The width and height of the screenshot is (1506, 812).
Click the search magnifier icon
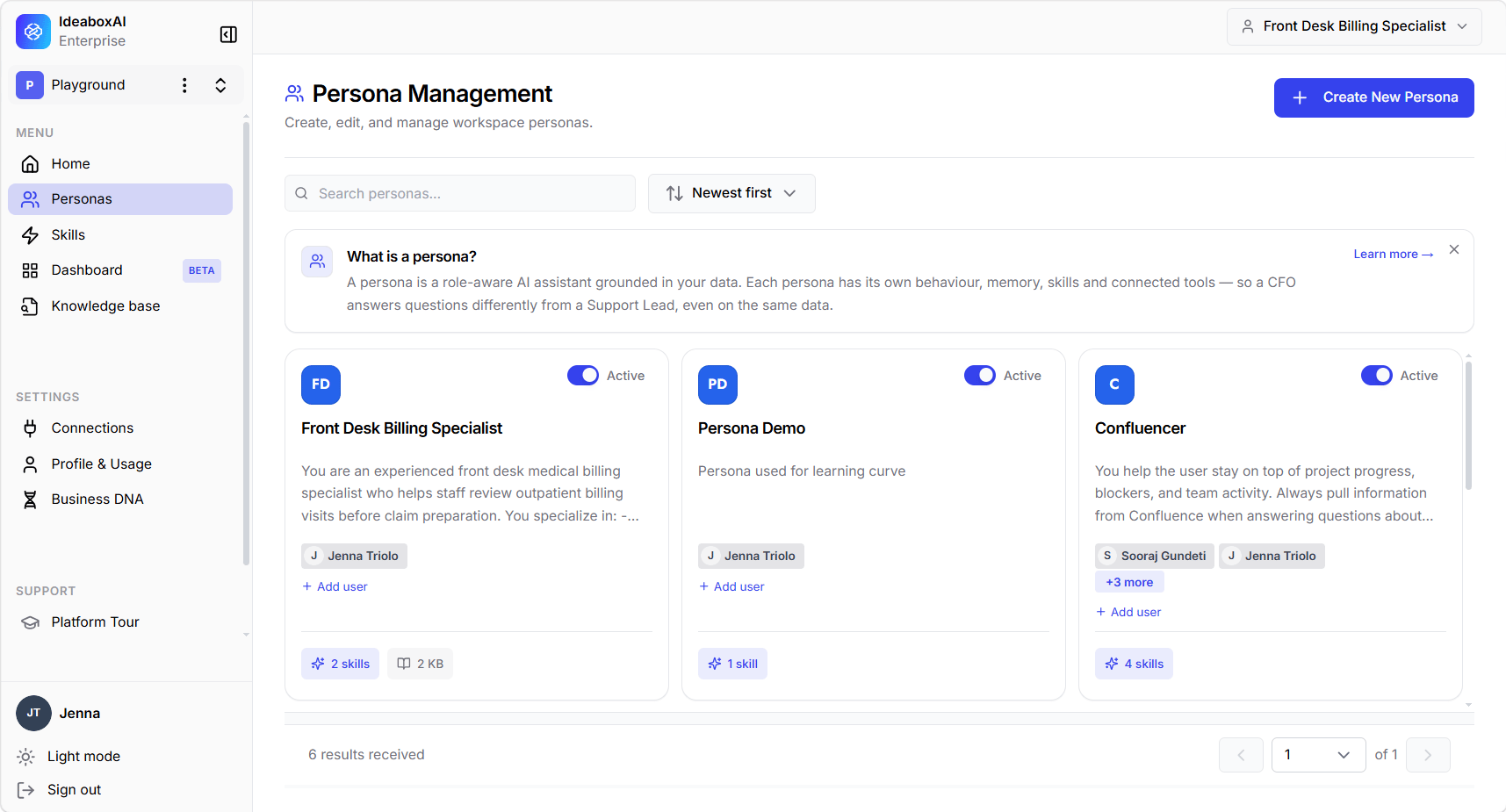[301, 193]
